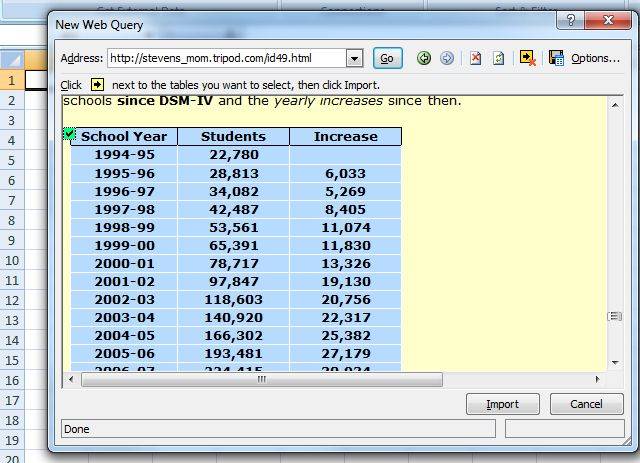Select Excel row header 18

point(12,421)
